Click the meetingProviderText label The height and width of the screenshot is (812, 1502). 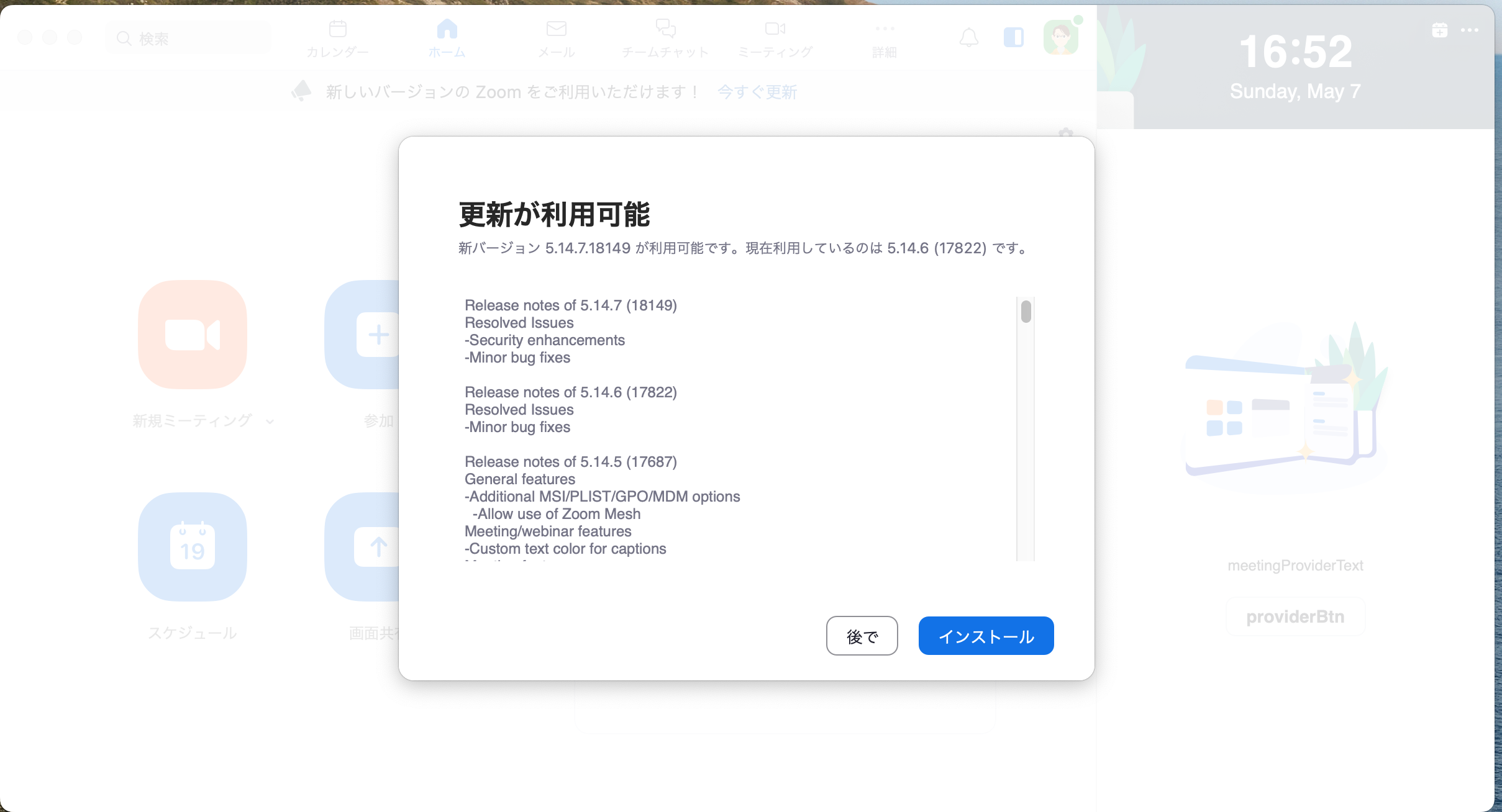tap(1295, 566)
